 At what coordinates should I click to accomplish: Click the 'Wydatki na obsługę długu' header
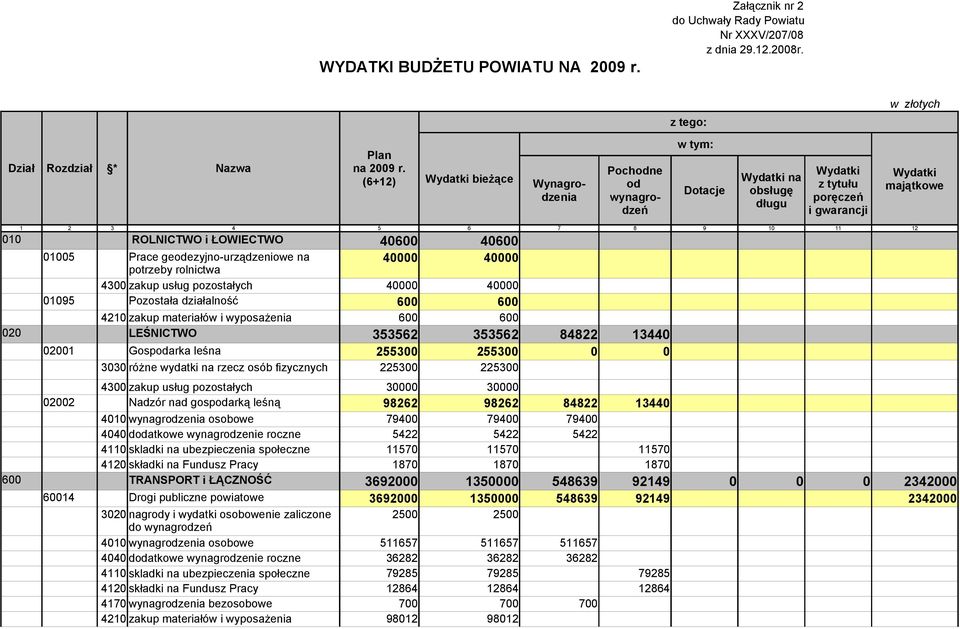tap(771, 190)
